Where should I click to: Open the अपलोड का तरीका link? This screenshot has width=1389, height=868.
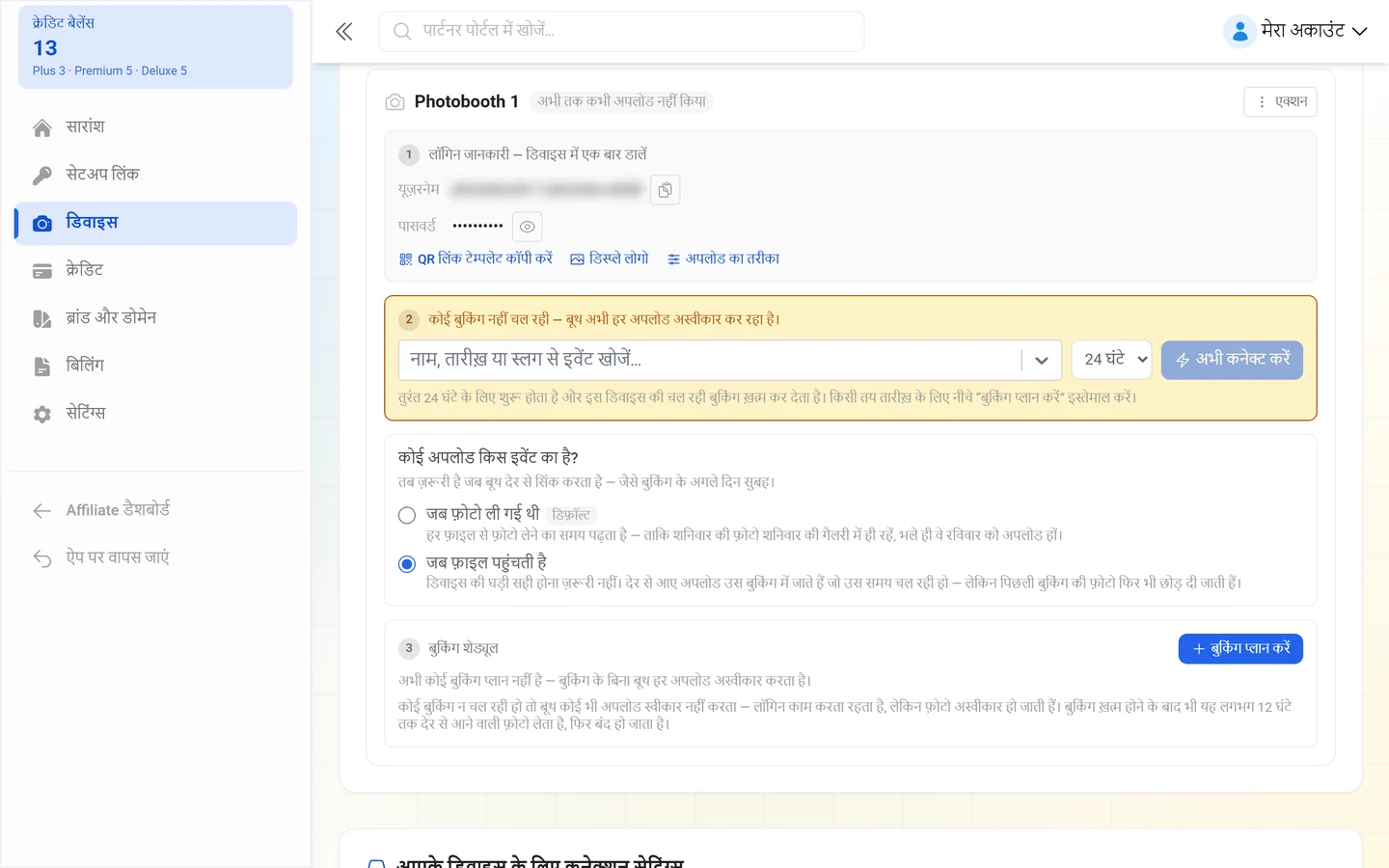pos(723,258)
